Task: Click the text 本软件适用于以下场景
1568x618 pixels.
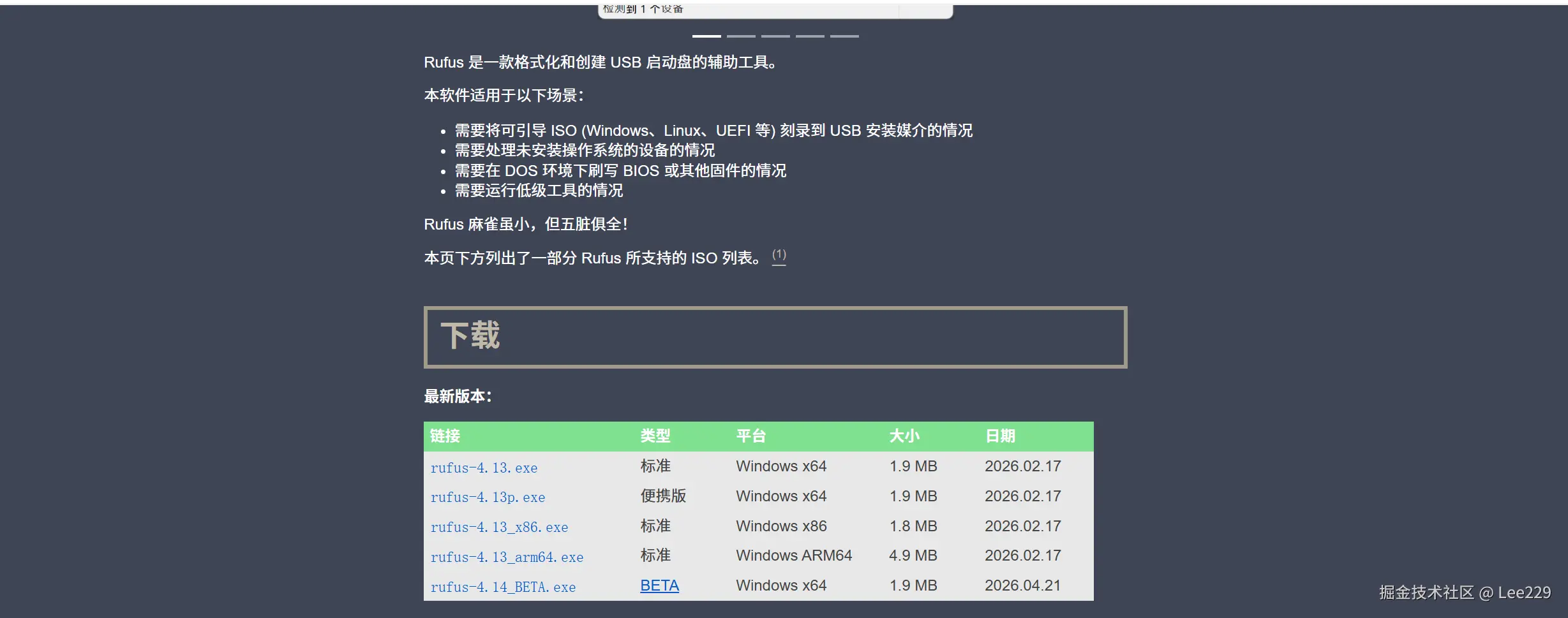Action: point(504,96)
